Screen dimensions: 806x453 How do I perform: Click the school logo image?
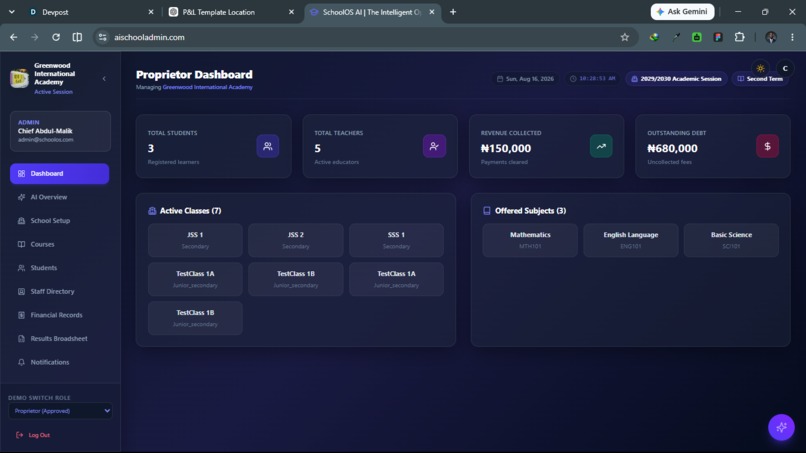[x=20, y=78]
